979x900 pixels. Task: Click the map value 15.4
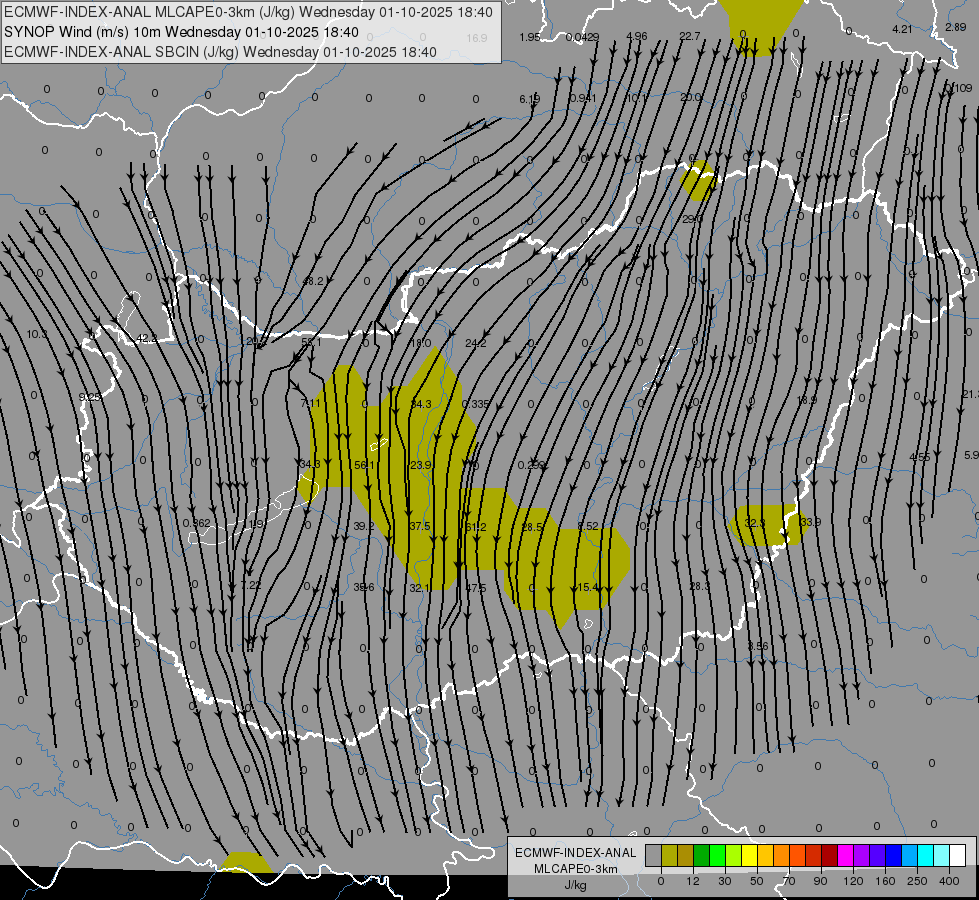pos(588,587)
